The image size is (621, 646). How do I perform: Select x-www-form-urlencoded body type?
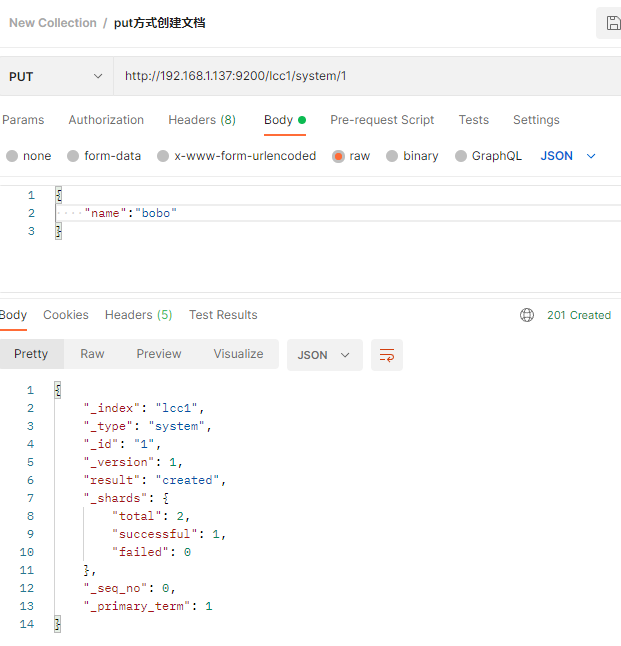[x=164, y=156]
